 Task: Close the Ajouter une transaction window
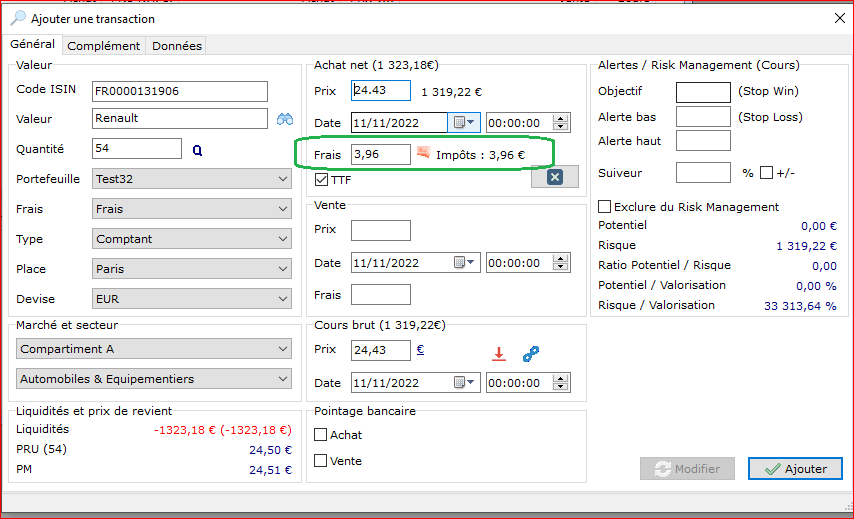[840, 19]
